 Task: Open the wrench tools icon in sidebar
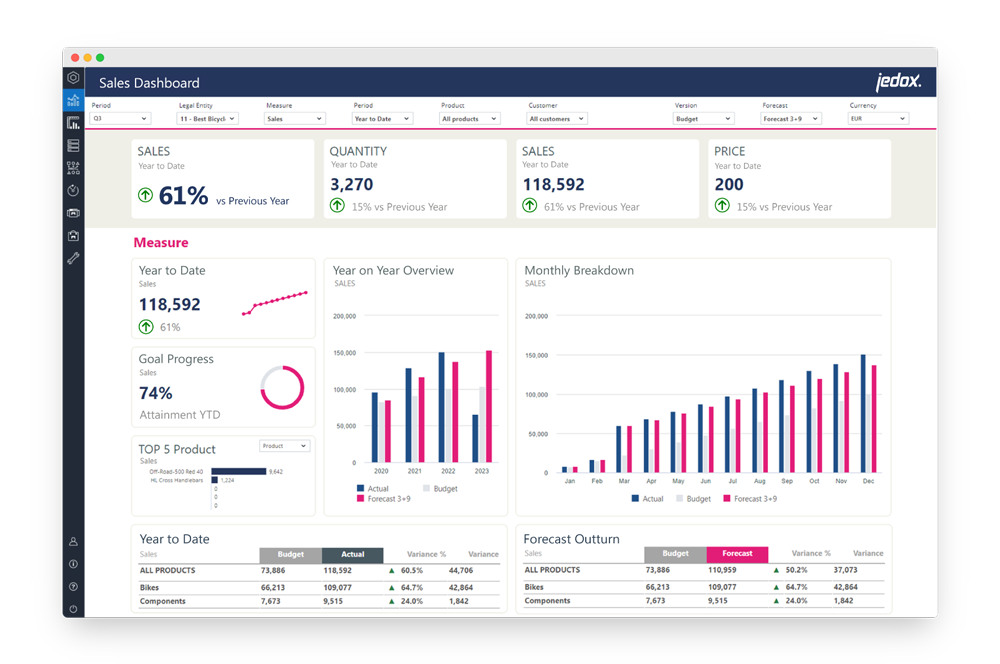pos(73,258)
